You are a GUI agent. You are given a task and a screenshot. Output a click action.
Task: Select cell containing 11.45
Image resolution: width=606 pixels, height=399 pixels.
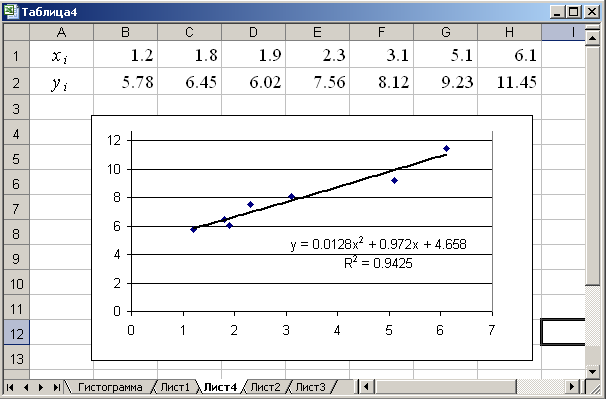[509, 82]
